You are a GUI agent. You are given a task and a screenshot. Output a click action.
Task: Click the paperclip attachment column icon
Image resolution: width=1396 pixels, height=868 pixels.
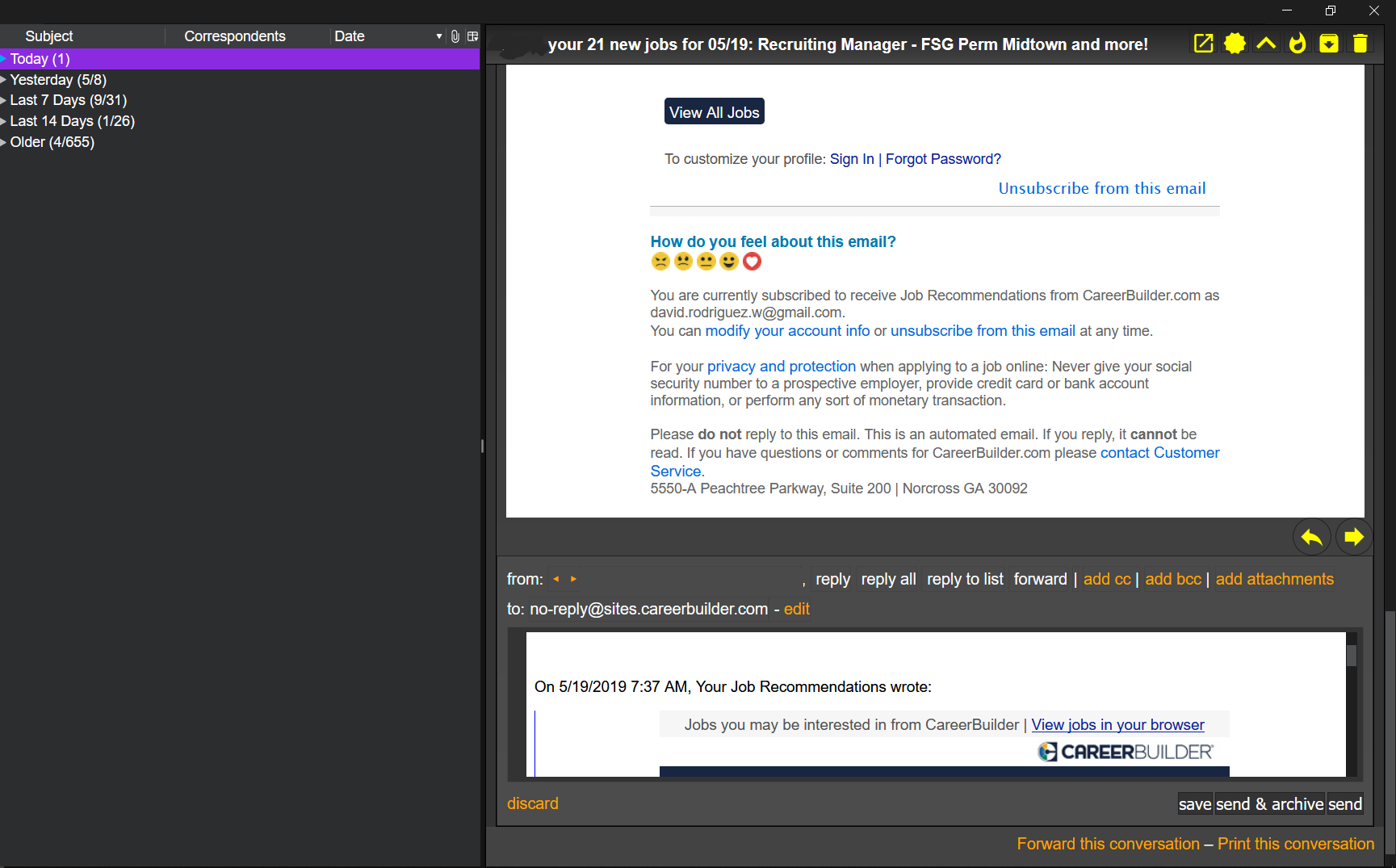tap(455, 36)
